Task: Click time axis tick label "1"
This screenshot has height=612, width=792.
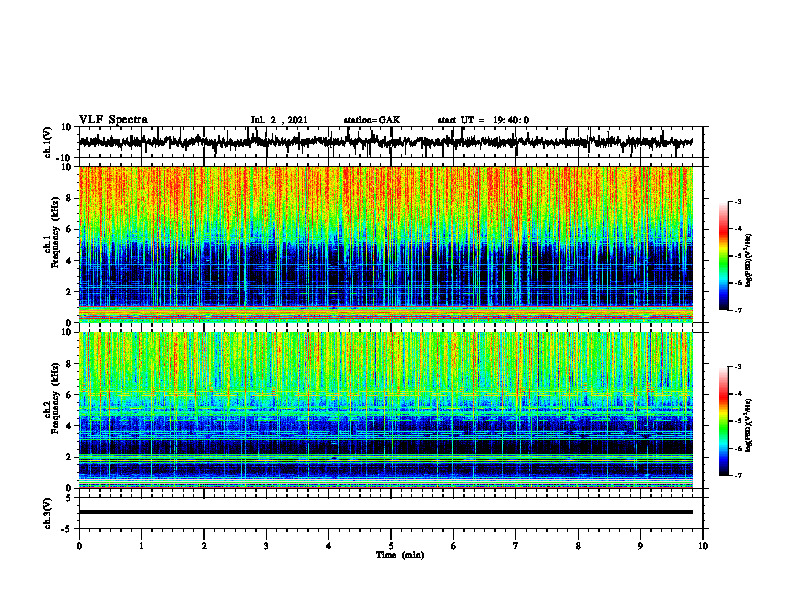Action: tap(141, 546)
